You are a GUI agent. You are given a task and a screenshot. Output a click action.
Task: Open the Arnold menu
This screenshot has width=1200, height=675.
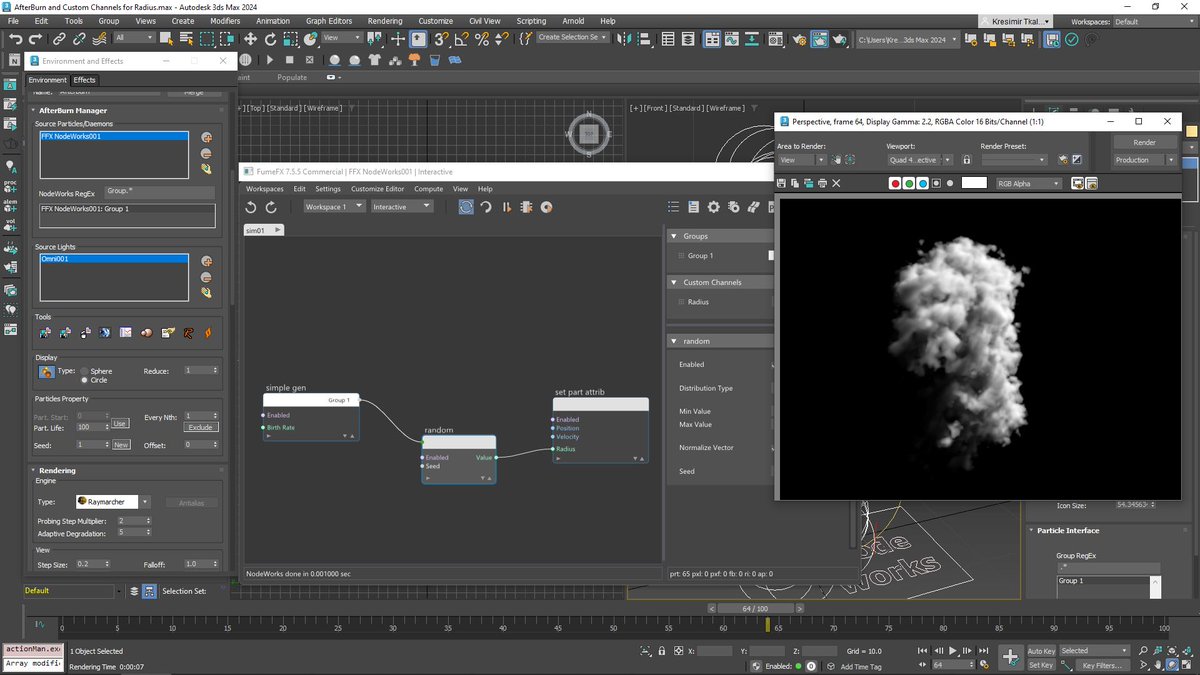coord(573,20)
